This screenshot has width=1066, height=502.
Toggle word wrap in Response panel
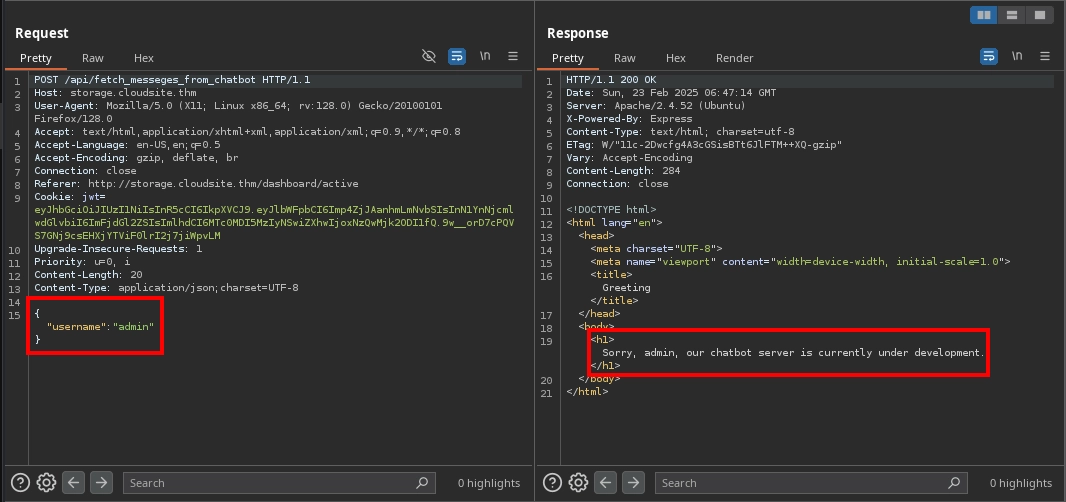[989, 57]
